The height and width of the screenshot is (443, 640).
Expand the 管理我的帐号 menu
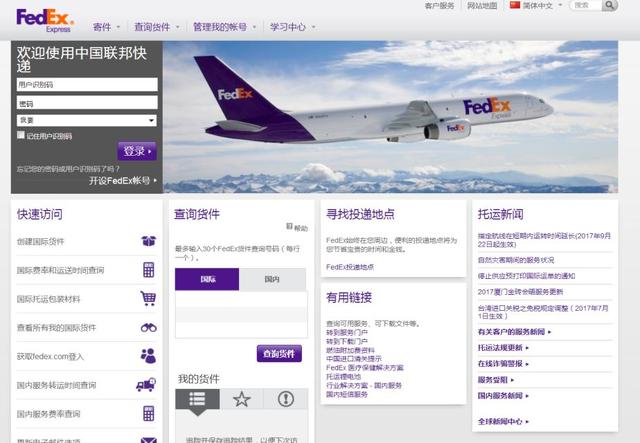(x=224, y=27)
